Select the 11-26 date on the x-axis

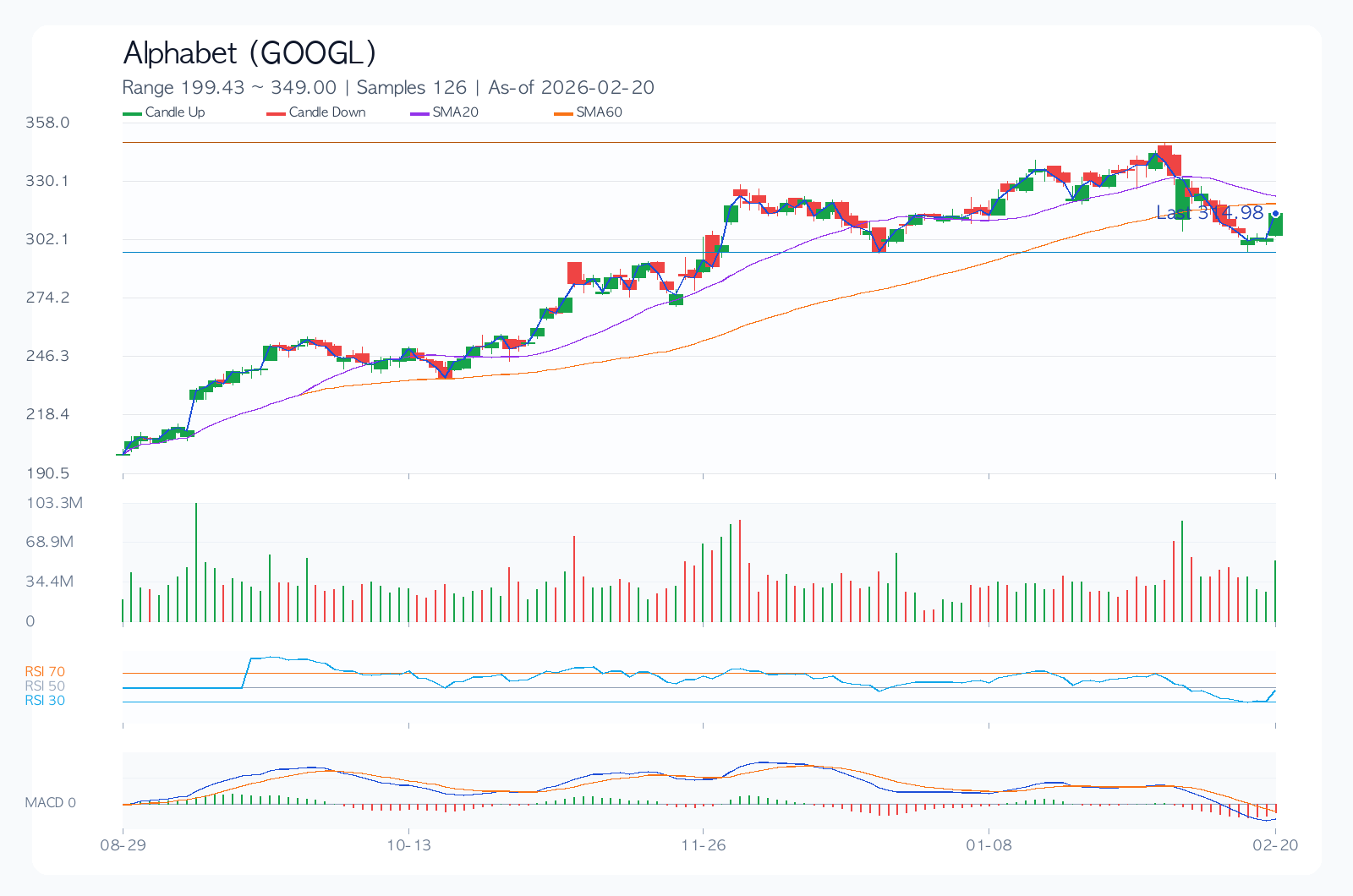pos(704,845)
